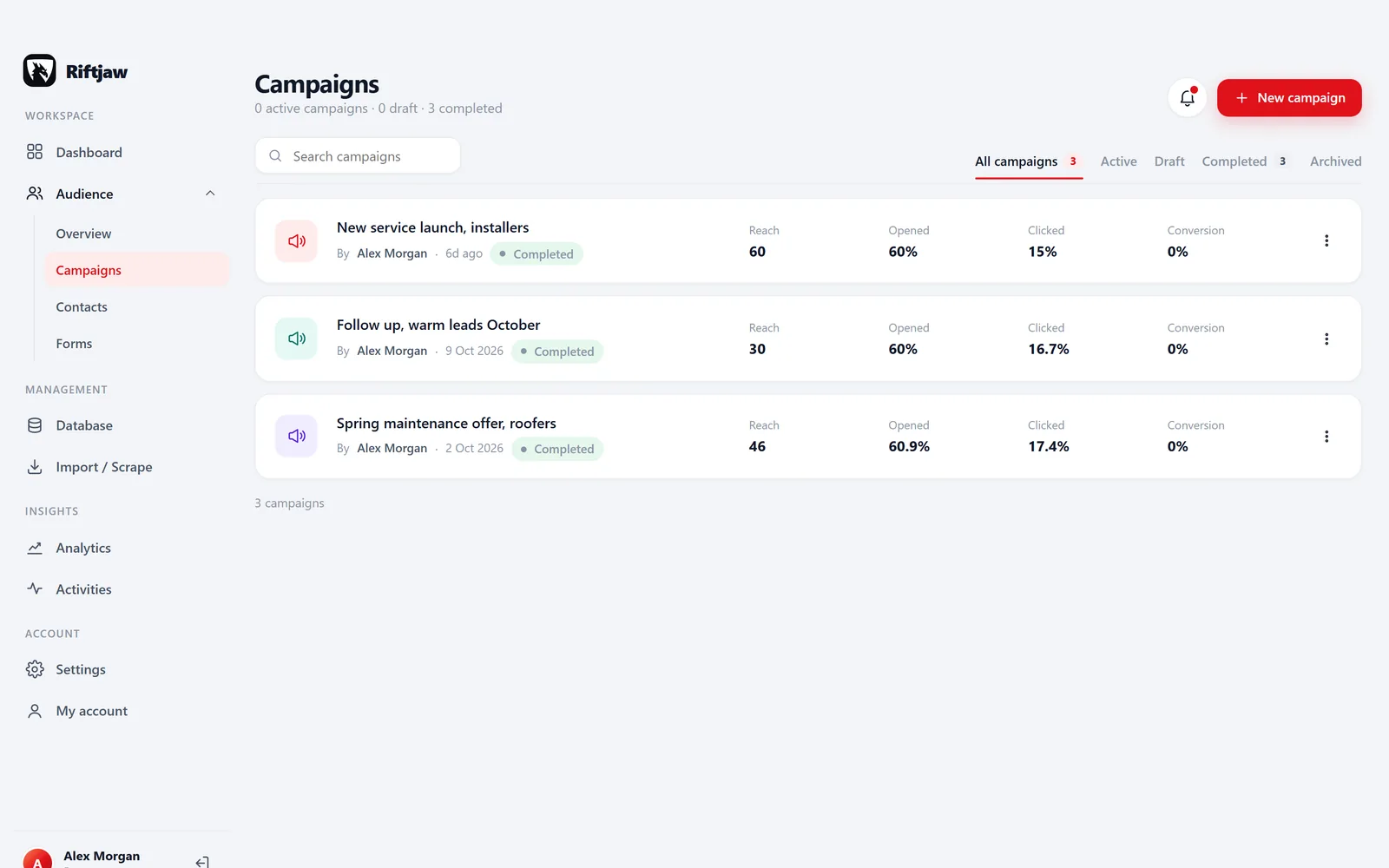Open 'Follow up, warm leads October' campaign
This screenshot has height=868, width=1389.
point(438,325)
